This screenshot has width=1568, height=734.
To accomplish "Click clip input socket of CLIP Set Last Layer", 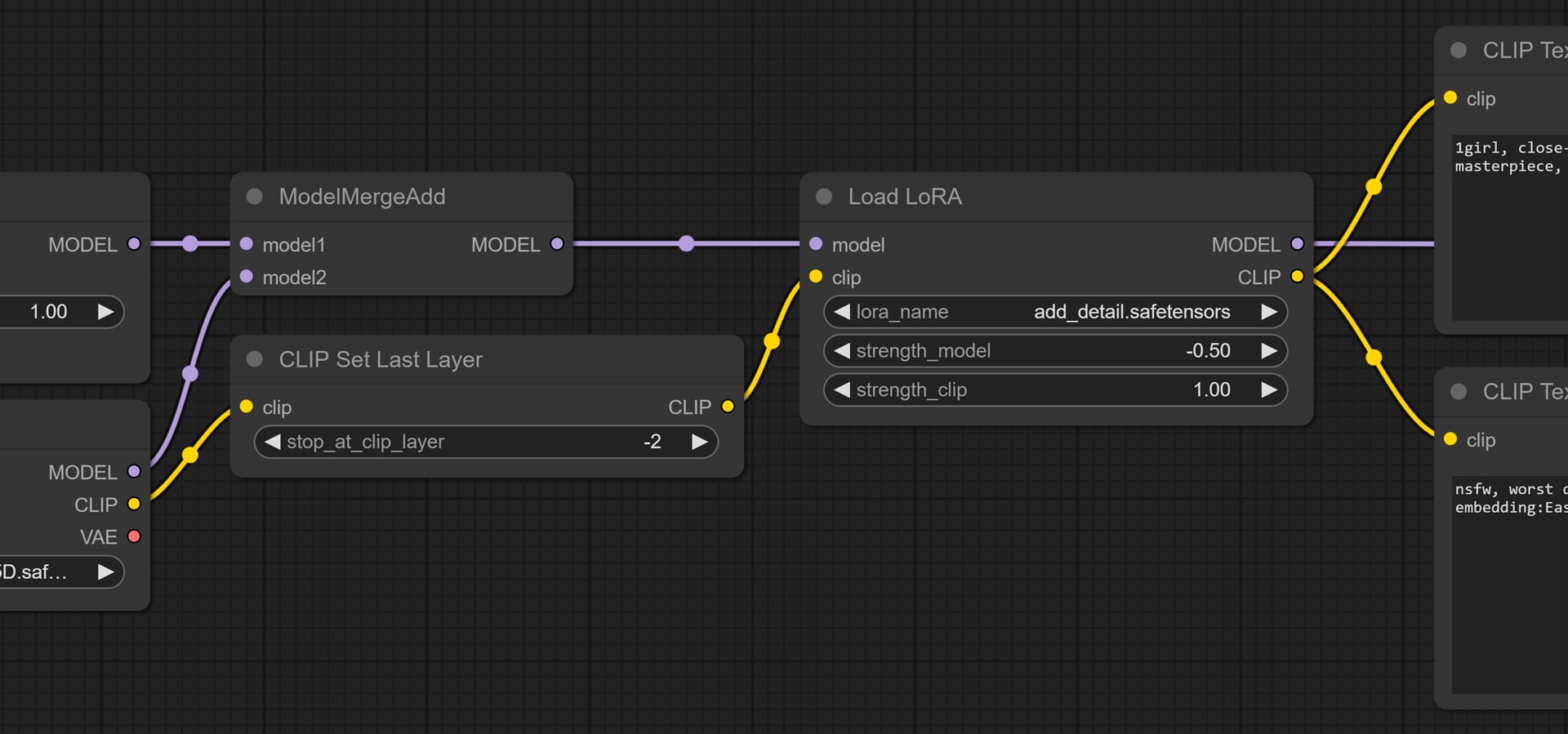I will [246, 407].
